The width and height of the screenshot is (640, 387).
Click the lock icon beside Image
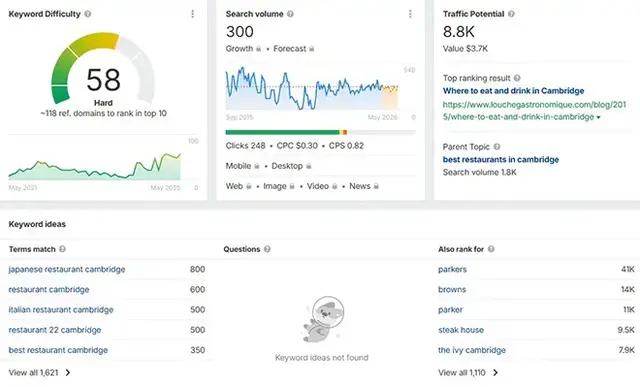(292, 186)
